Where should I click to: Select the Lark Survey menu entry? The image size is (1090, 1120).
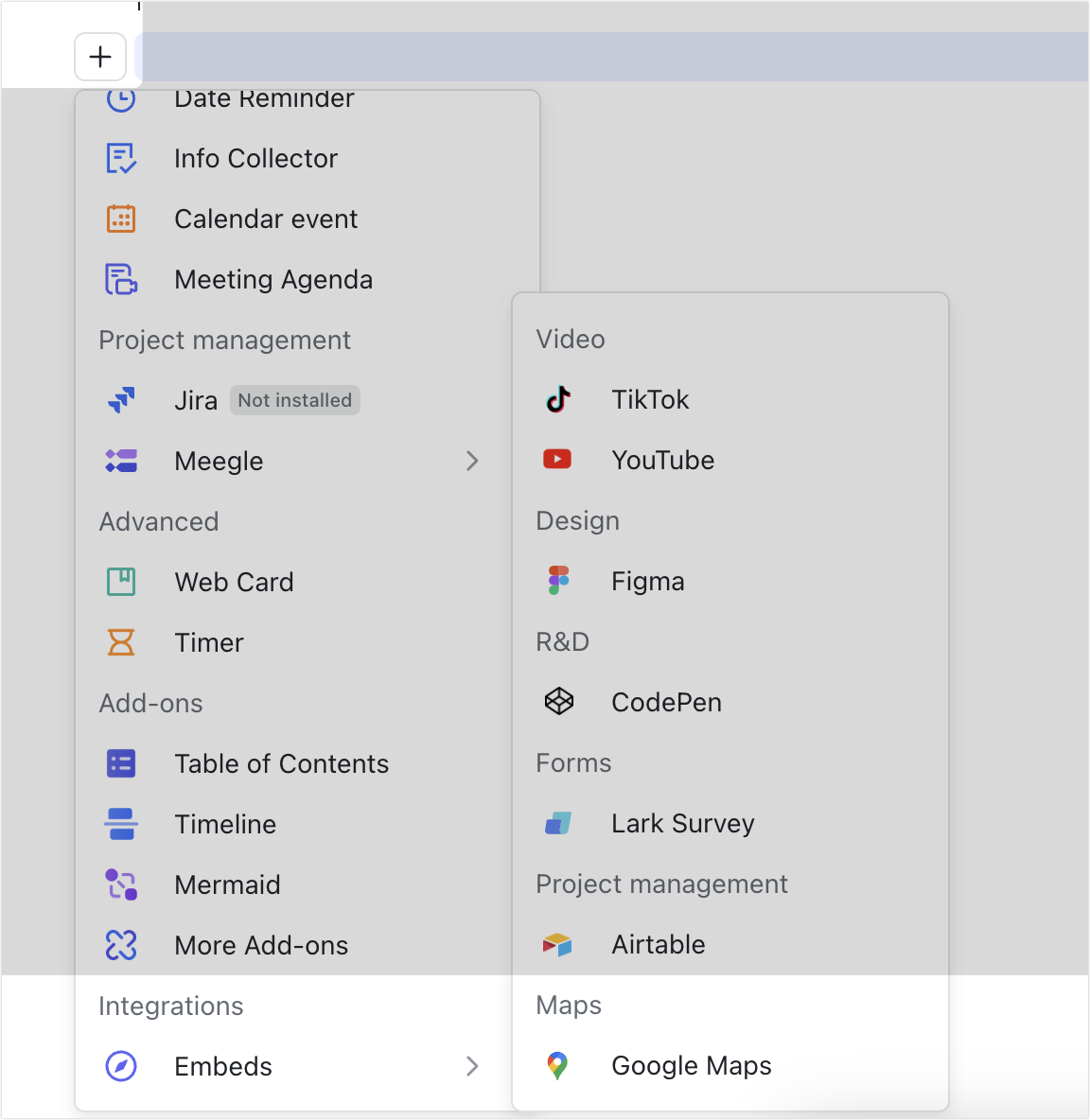tap(682, 823)
